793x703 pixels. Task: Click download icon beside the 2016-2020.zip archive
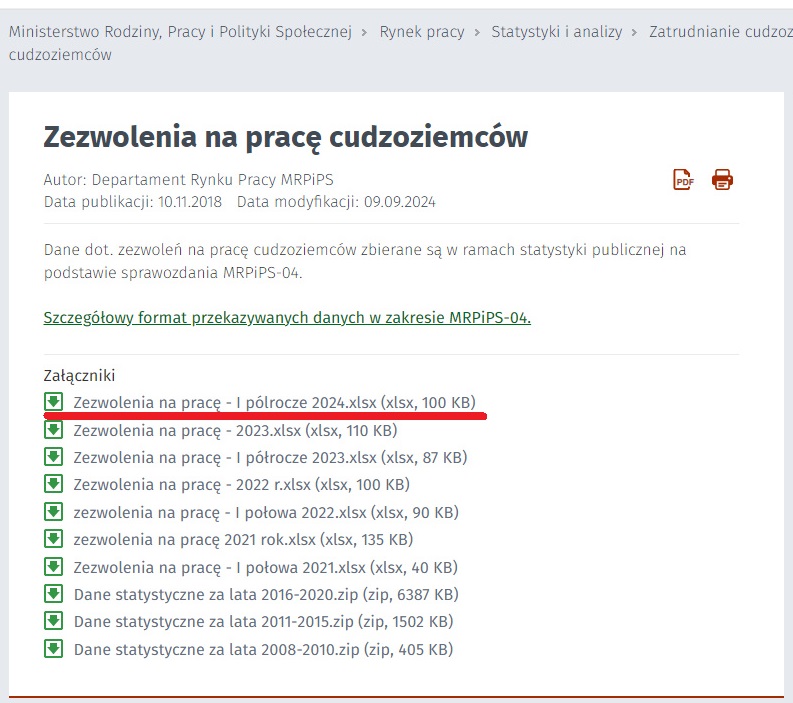(54, 594)
